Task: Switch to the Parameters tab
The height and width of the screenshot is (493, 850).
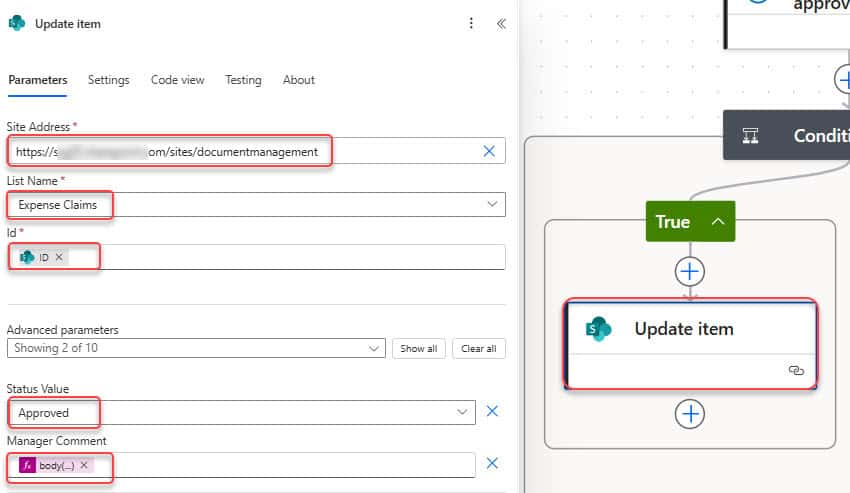Action: click(38, 80)
